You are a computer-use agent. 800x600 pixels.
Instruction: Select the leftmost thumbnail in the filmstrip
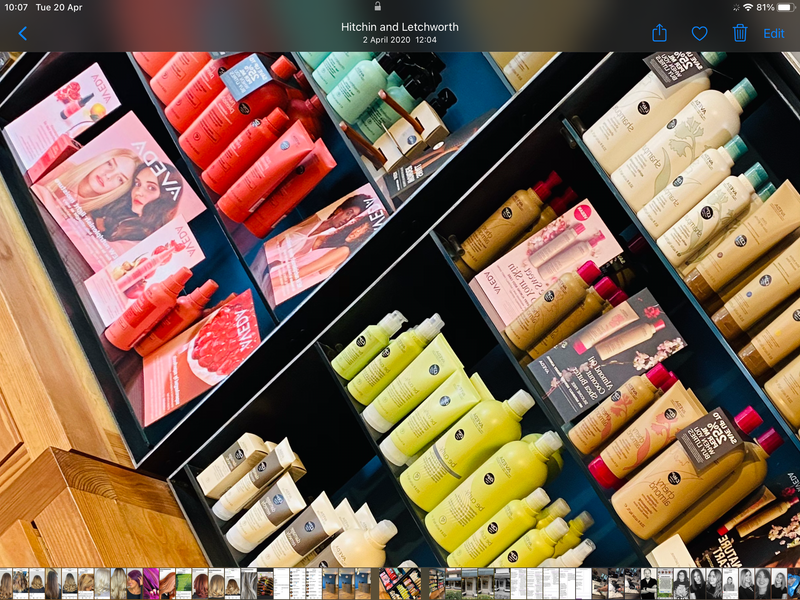click(5, 583)
